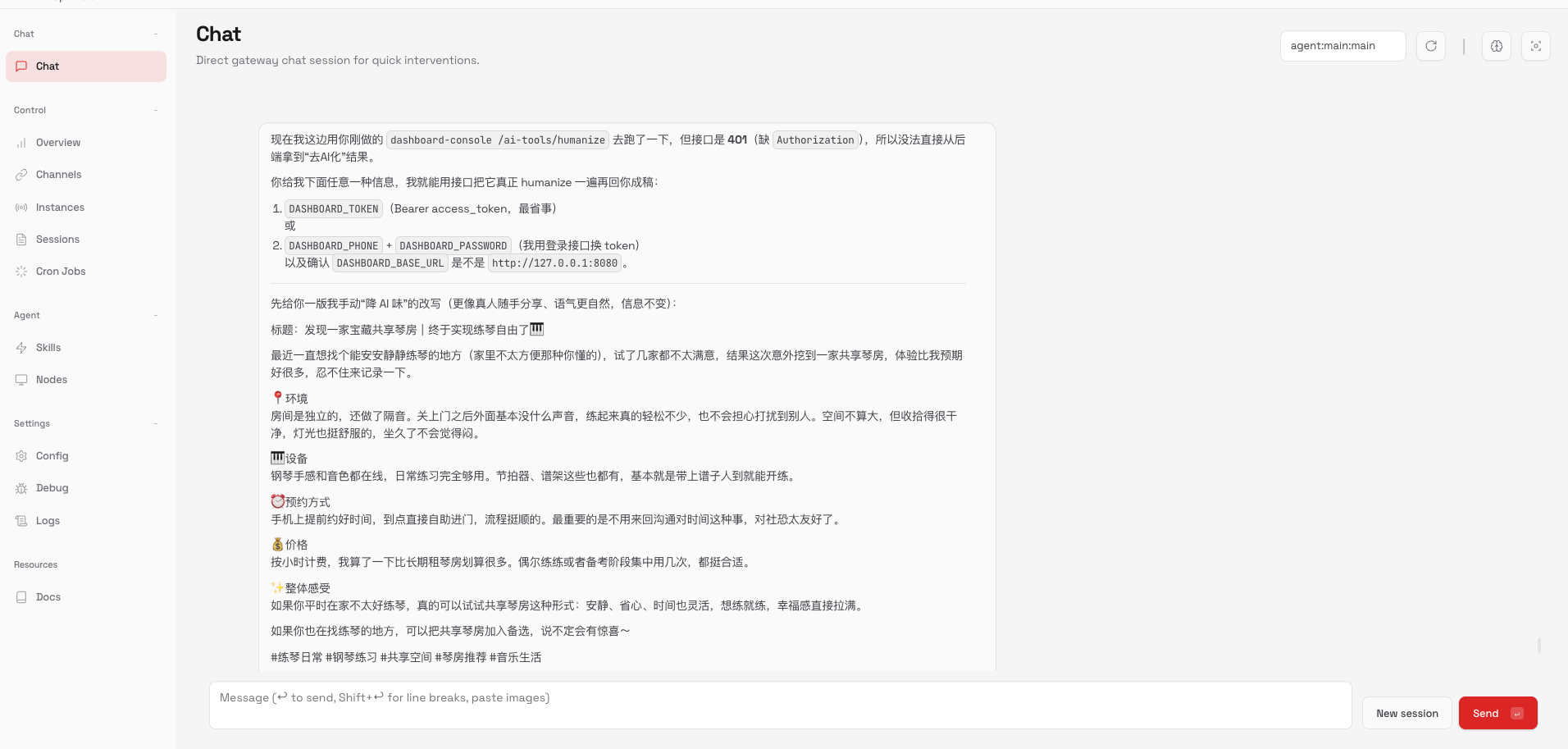Click the Nodes monitor icon
The image size is (1568, 749).
tap(21, 380)
